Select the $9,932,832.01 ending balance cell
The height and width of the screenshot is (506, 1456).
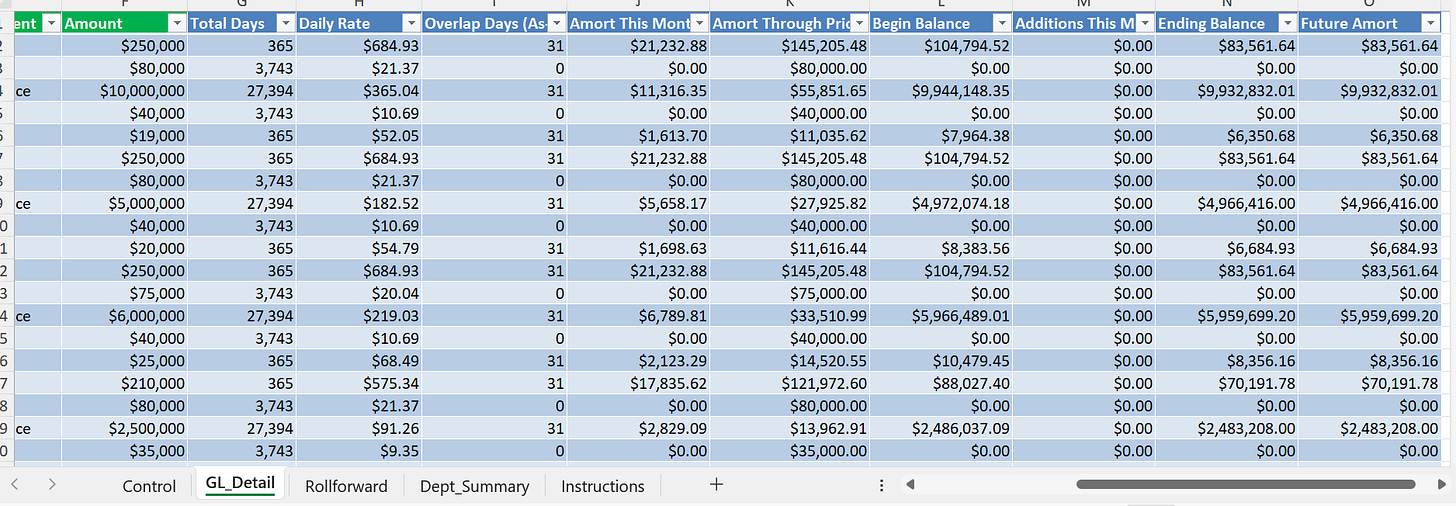pos(1227,90)
